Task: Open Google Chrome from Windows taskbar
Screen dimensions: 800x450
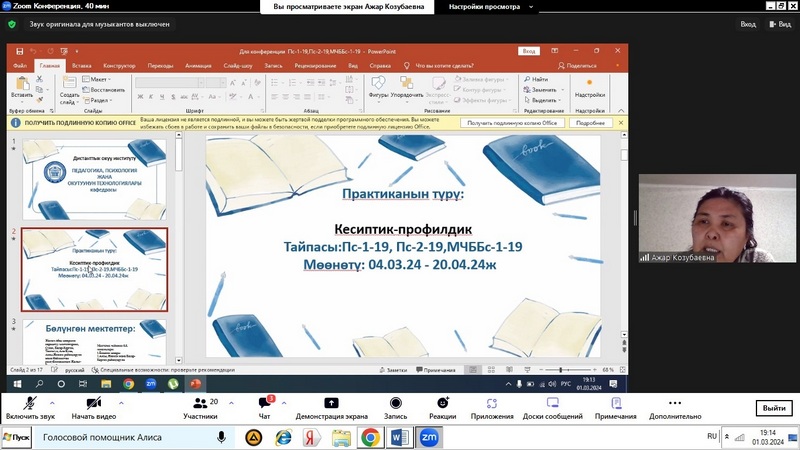Action: coord(370,438)
